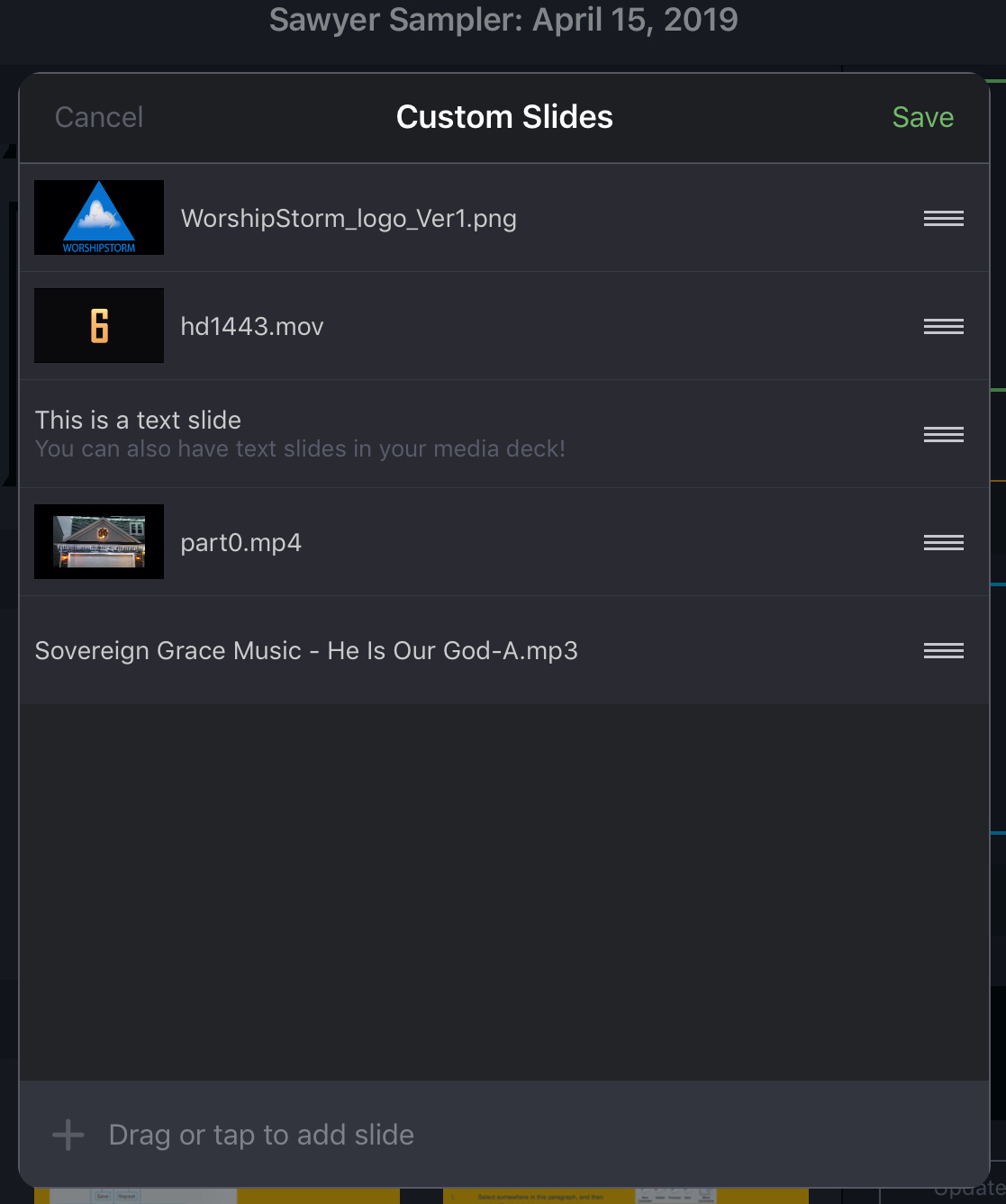Save the custom slides
1006x1204 pixels.
[922, 117]
